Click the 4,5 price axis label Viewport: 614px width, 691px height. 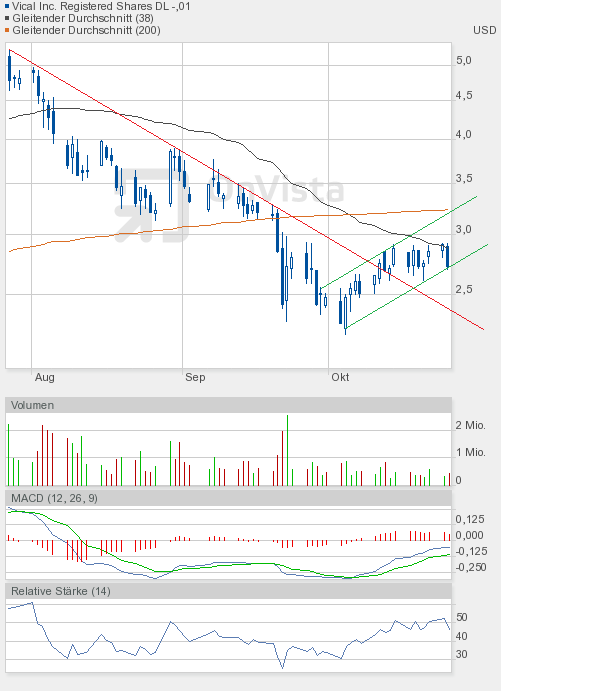464,96
